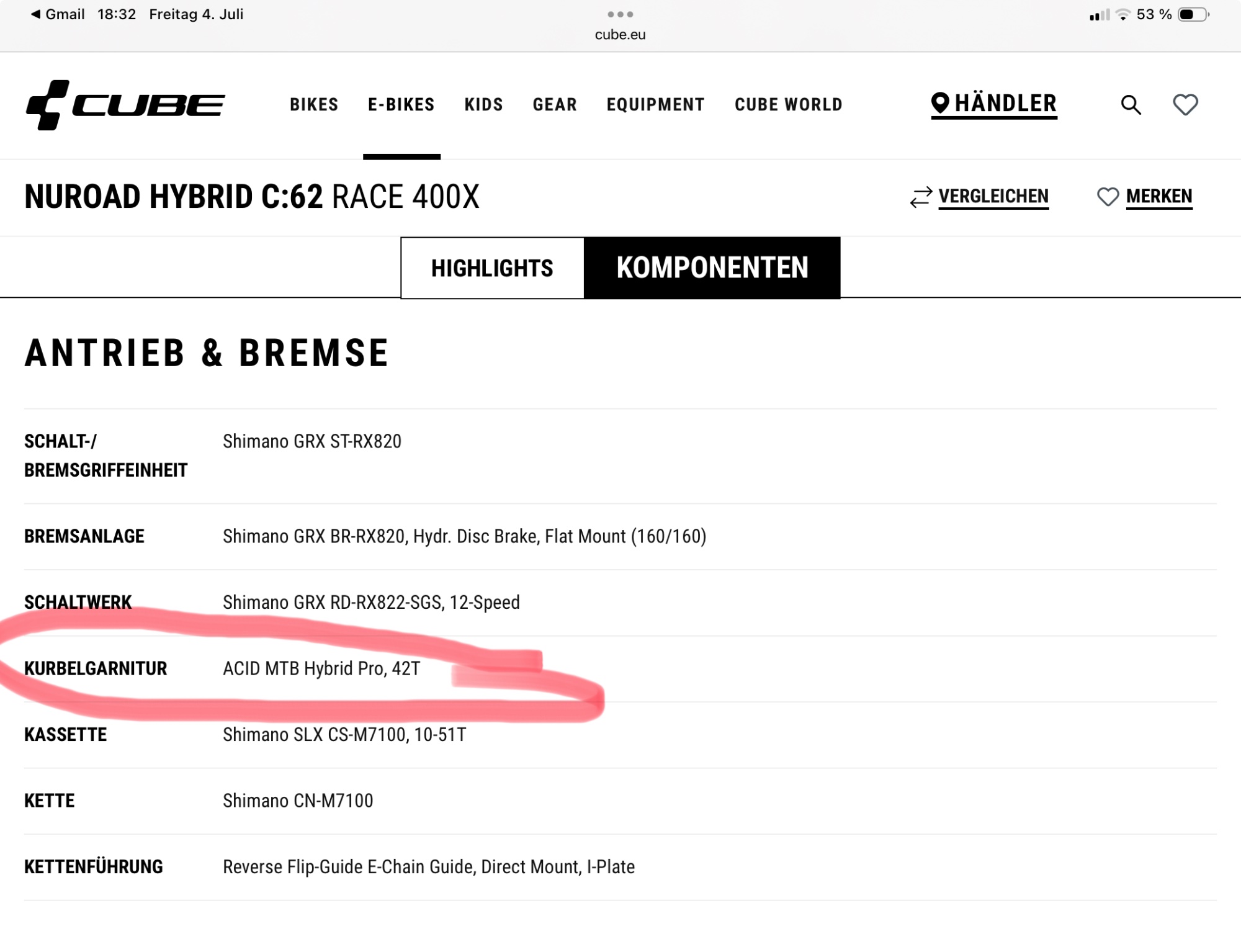Viewport: 1241px width, 952px height.
Task: Expand the EQUIPMENT navigation menu
Action: pos(656,104)
